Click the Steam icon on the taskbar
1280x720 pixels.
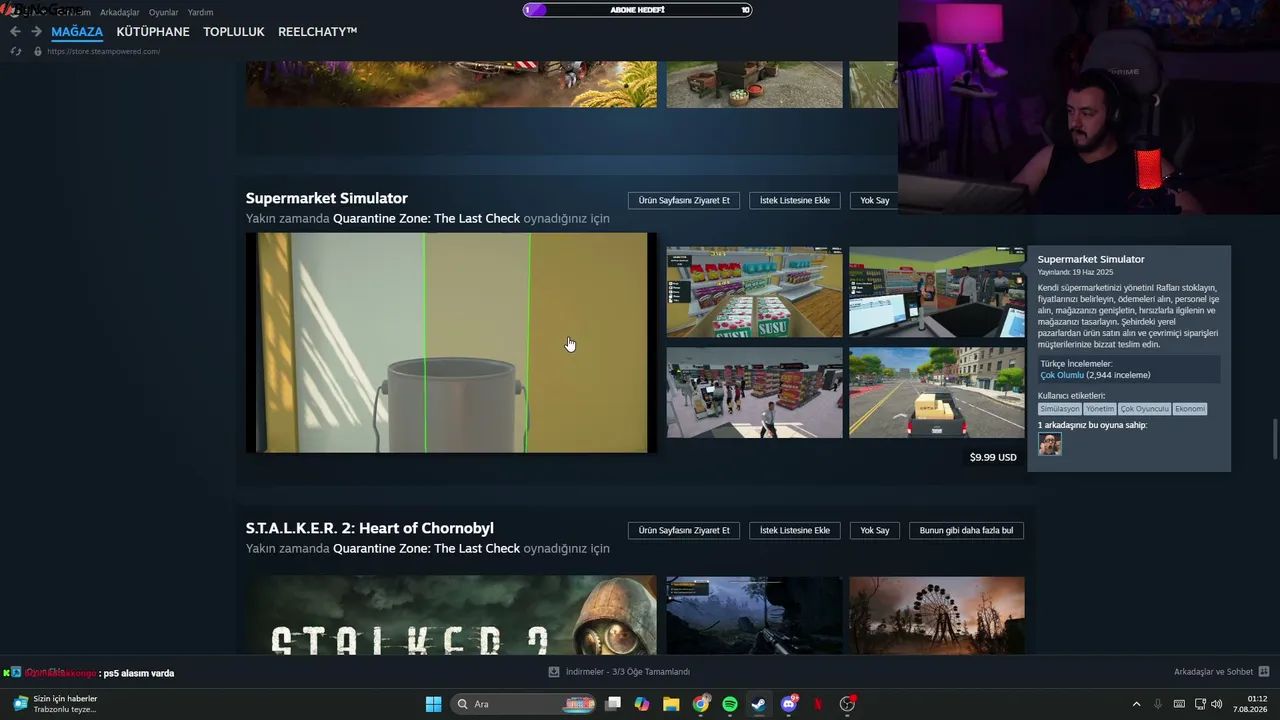[x=759, y=704]
